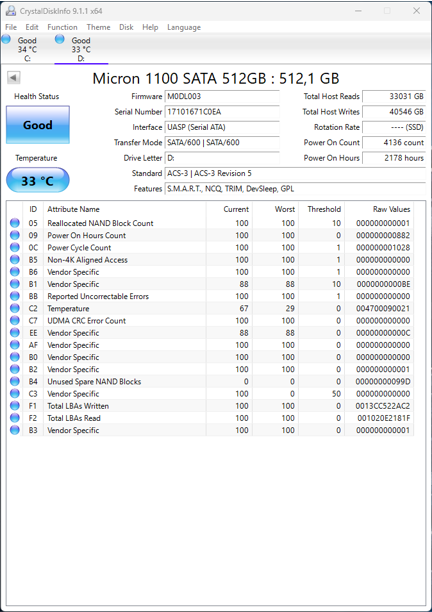The image size is (432, 612).
Task: Open the Function menu
Action: pyautogui.click(x=62, y=27)
